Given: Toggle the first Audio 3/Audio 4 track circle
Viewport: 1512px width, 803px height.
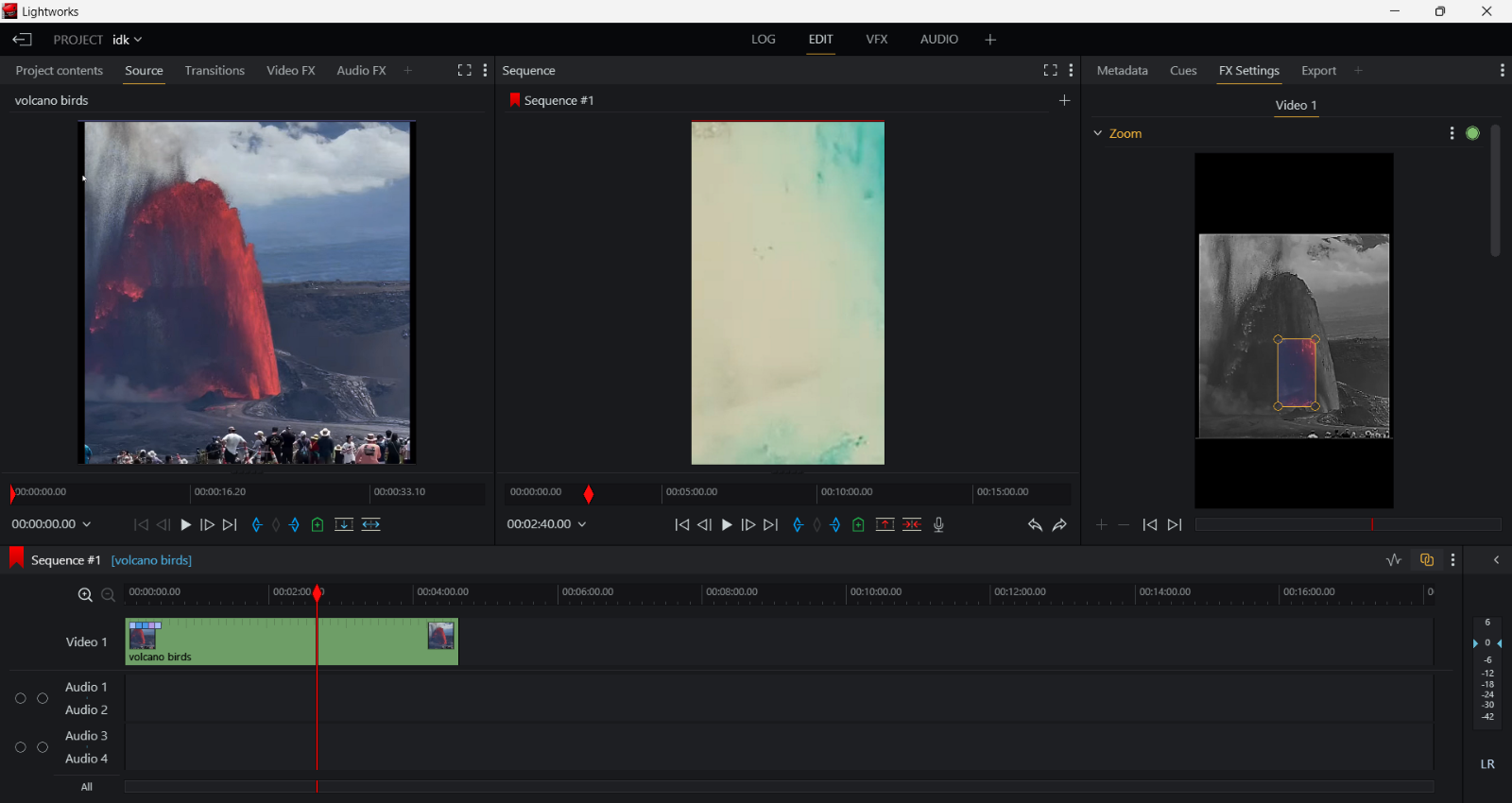Looking at the screenshot, I should pos(21,748).
